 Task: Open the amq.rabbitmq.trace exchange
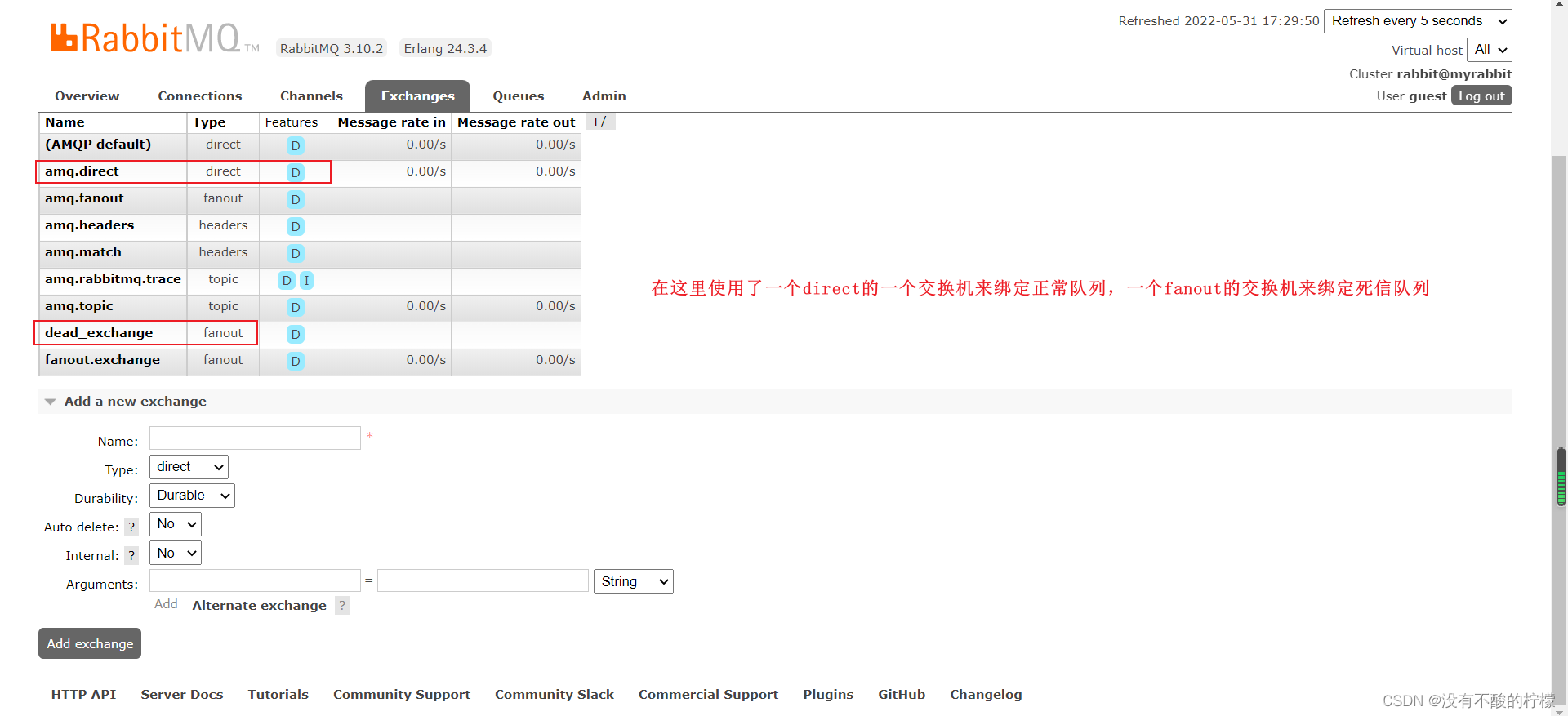tap(113, 278)
